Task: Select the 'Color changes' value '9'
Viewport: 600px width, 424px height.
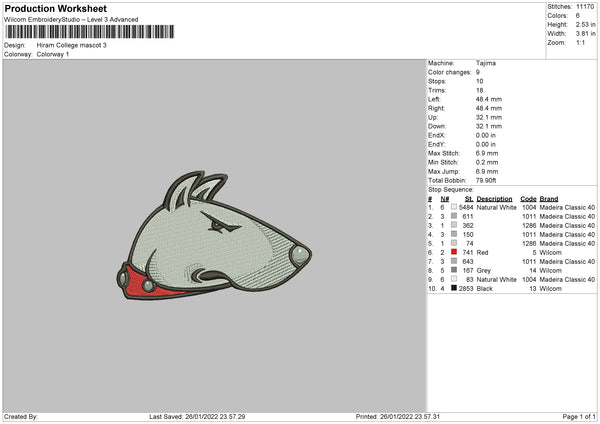Action: [478, 72]
